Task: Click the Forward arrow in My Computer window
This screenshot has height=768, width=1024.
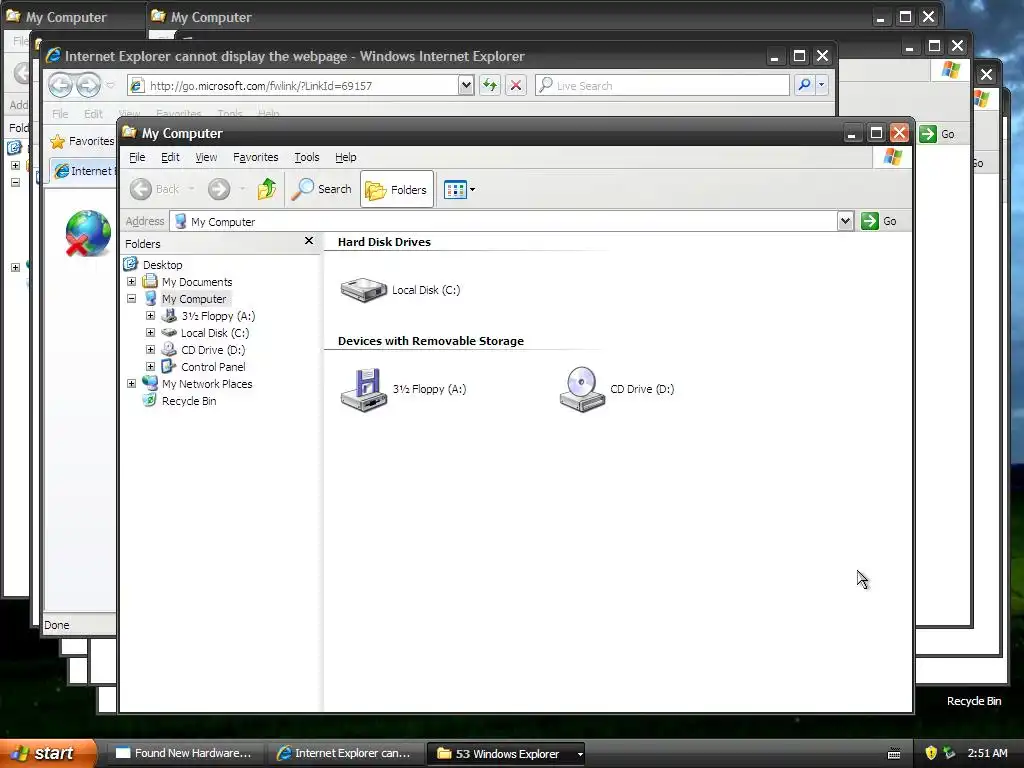Action: tap(219, 189)
